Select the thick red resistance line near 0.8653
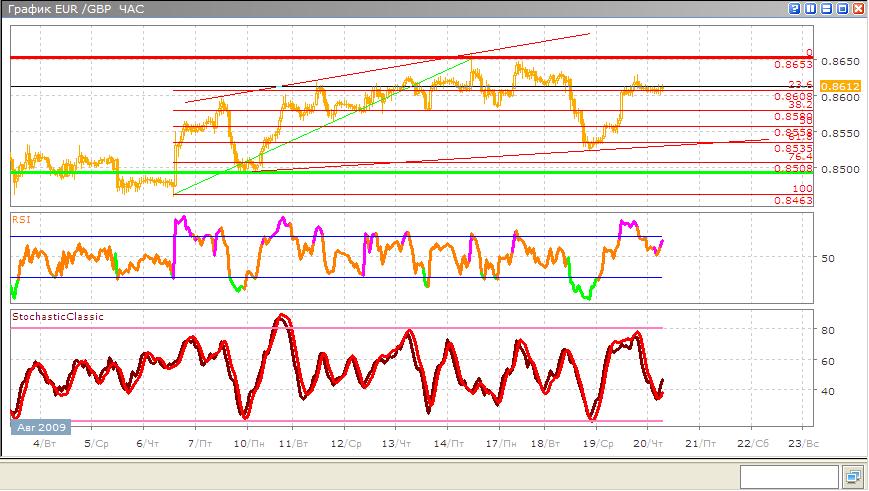The height and width of the screenshot is (491, 869). click(400, 58)
